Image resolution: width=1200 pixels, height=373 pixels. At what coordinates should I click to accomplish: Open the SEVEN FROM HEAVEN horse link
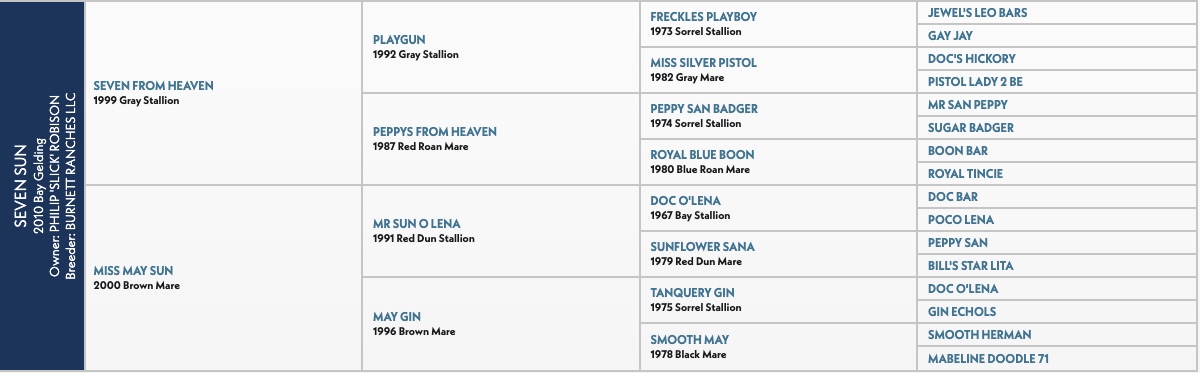point(153,86)
